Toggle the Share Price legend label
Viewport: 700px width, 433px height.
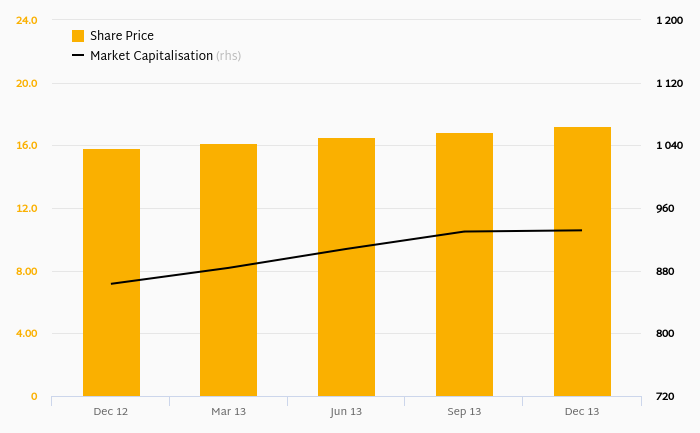point(122,36)
